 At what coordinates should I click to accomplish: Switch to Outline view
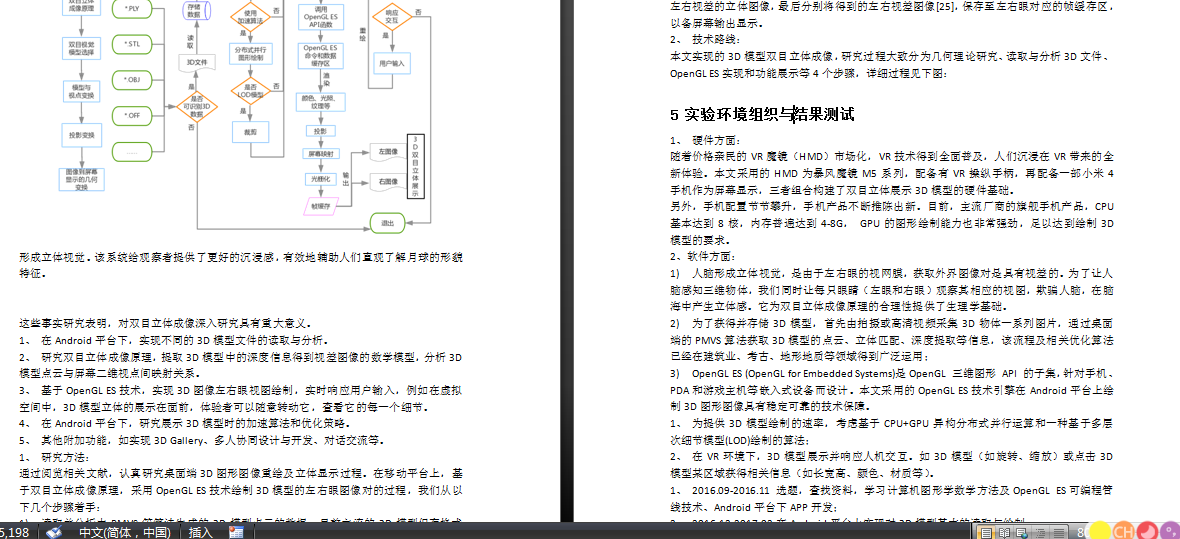(x=1040, y=532)
